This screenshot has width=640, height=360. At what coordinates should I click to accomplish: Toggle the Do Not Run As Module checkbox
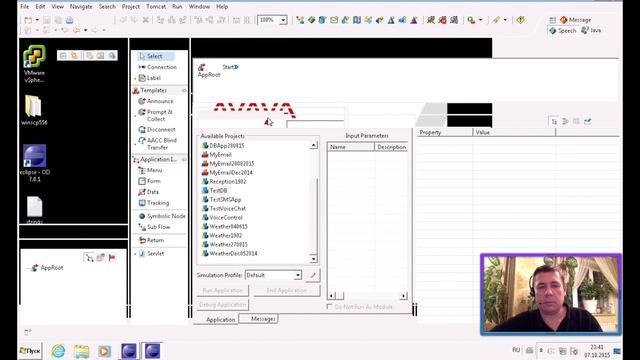pos(329,307)
